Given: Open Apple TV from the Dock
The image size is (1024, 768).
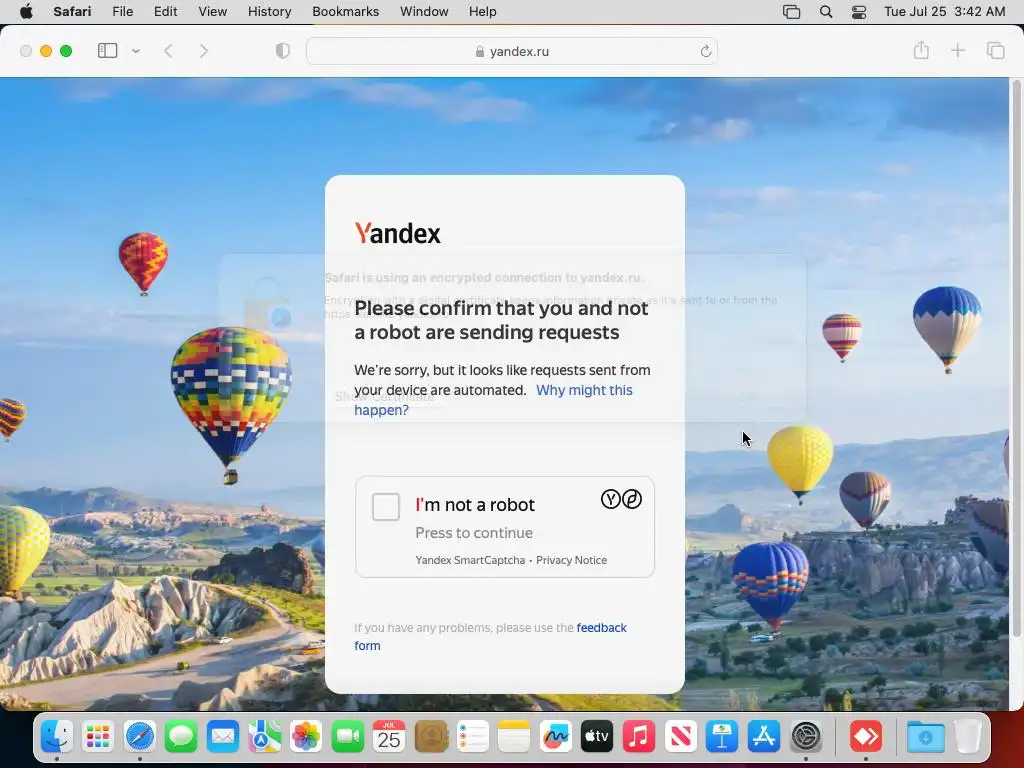Looking at the screenshot, I should tap(597, 737).
